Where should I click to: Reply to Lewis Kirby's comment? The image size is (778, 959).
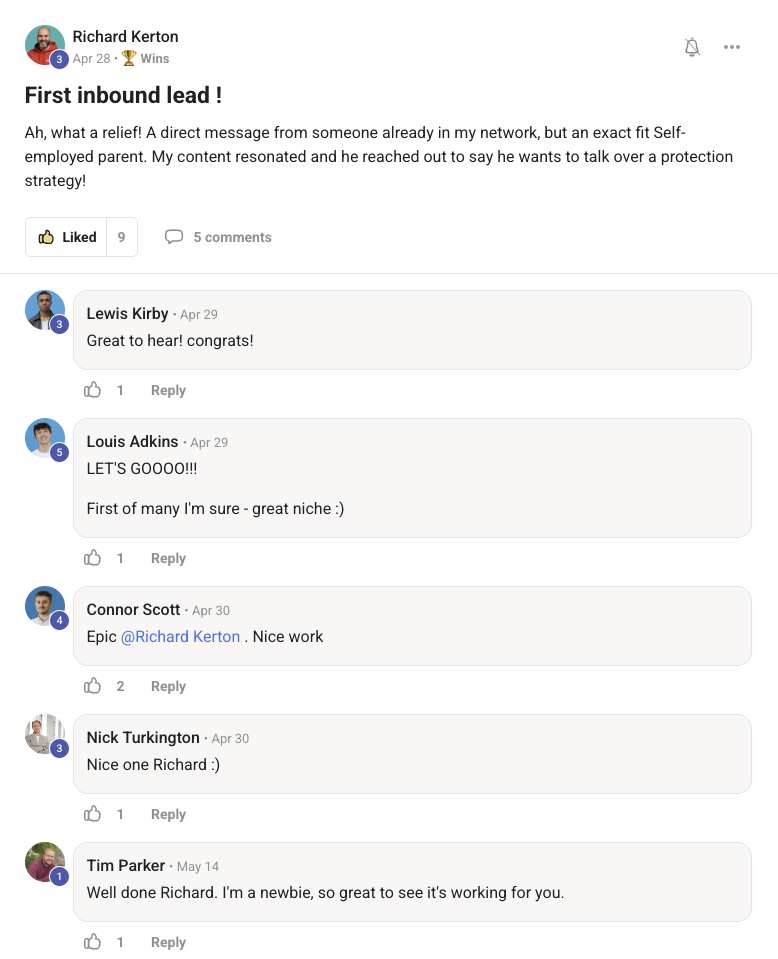pos(168,390)
